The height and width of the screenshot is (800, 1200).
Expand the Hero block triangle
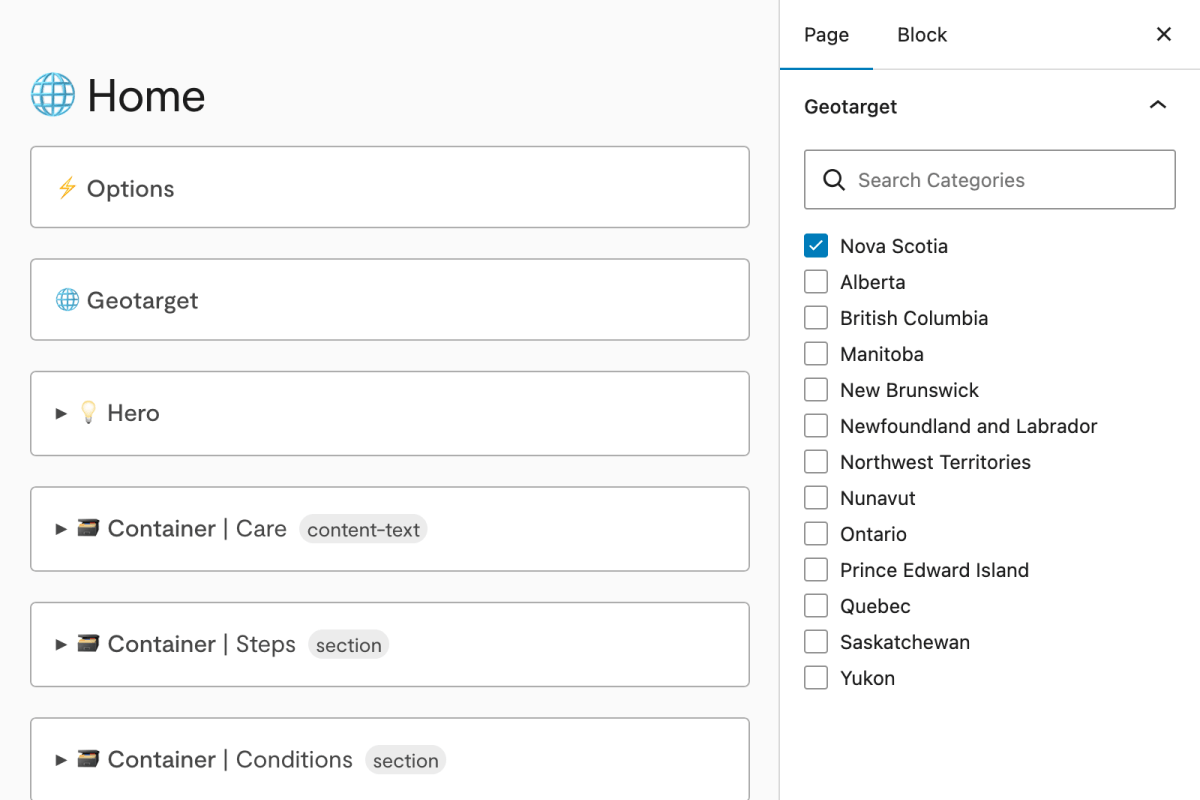tap(61, 413)
